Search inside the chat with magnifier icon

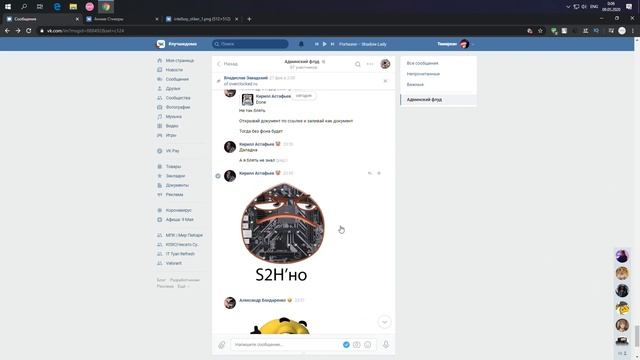pos(358,64)
